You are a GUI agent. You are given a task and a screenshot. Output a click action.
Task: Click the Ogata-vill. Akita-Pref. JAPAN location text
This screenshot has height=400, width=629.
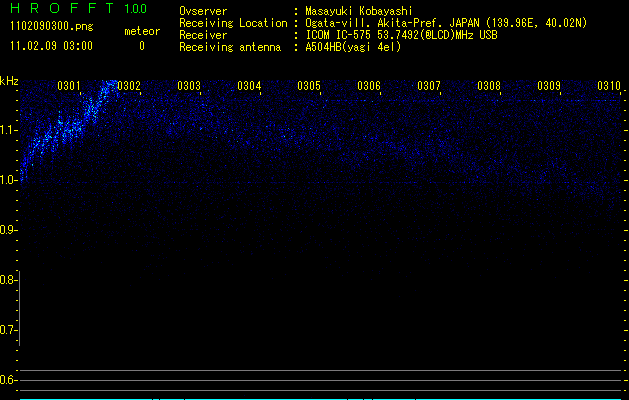tap(446, 23)
